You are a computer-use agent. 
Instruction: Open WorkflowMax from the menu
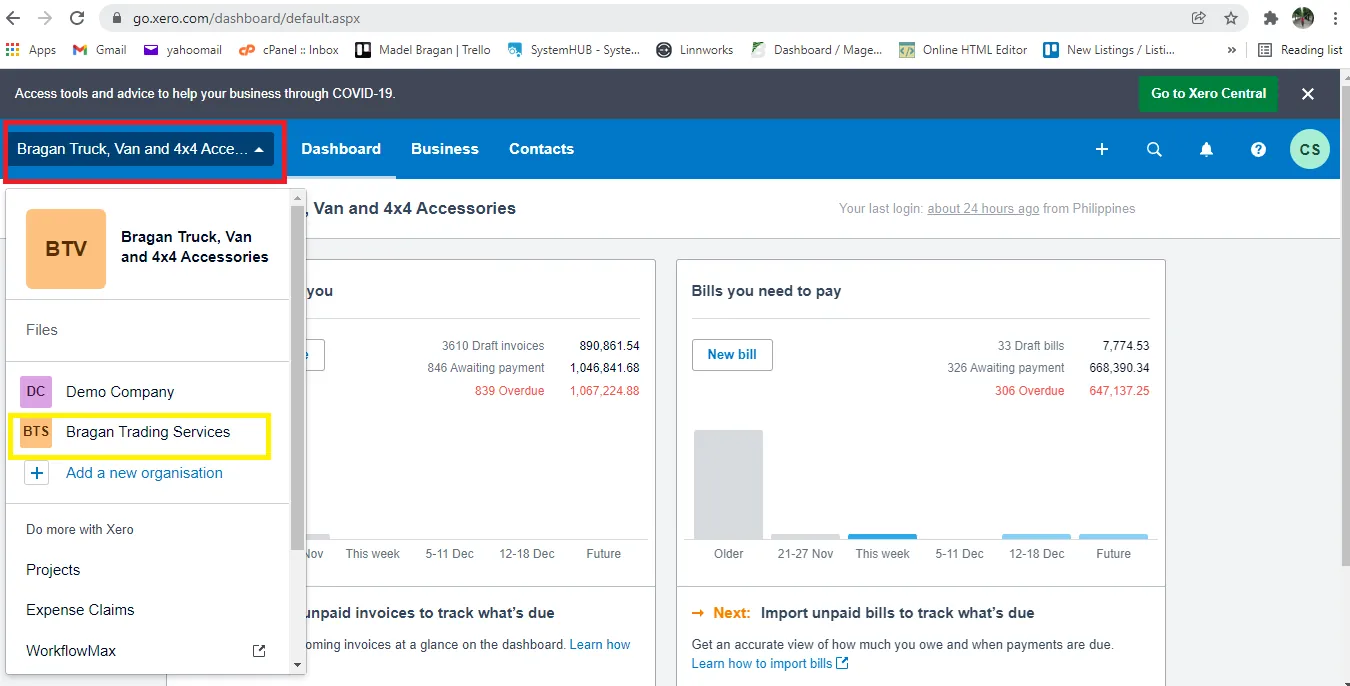71,651
